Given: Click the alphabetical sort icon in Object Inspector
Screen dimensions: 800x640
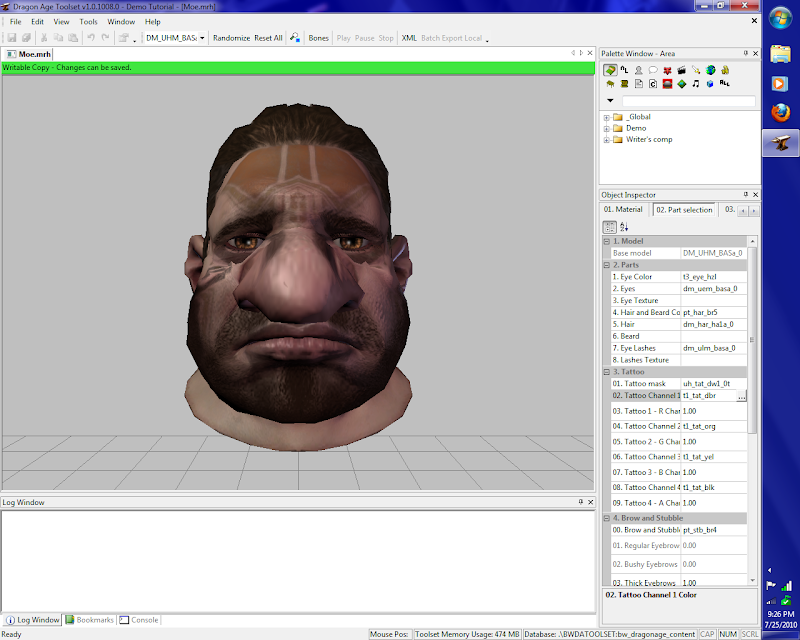Looking at the screenshot, I should click(624, 227).
